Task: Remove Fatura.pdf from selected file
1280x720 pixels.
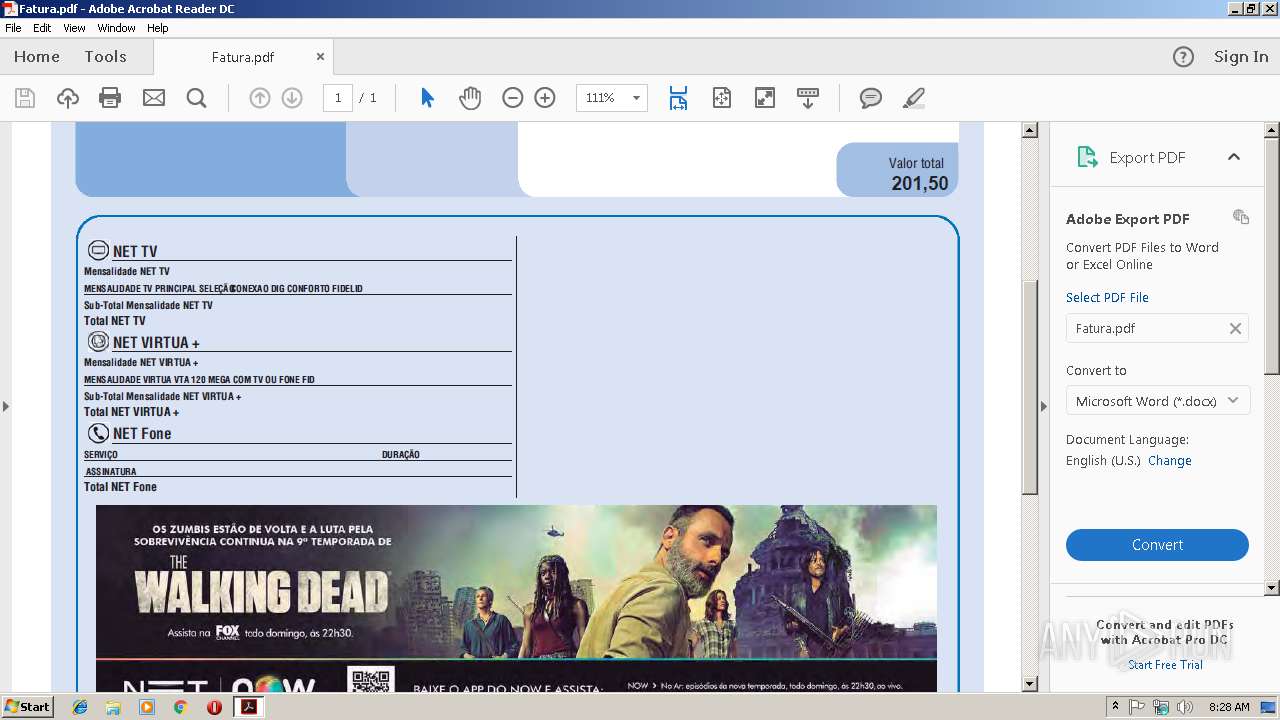Action: pos(1235,328)
